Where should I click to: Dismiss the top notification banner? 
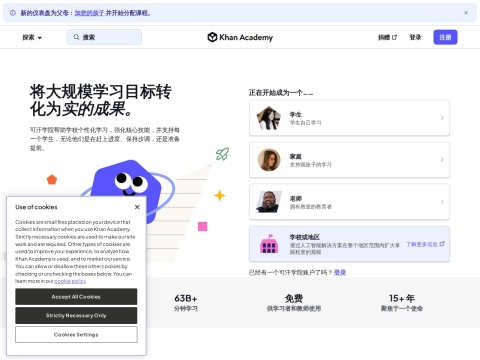(466, 13)
